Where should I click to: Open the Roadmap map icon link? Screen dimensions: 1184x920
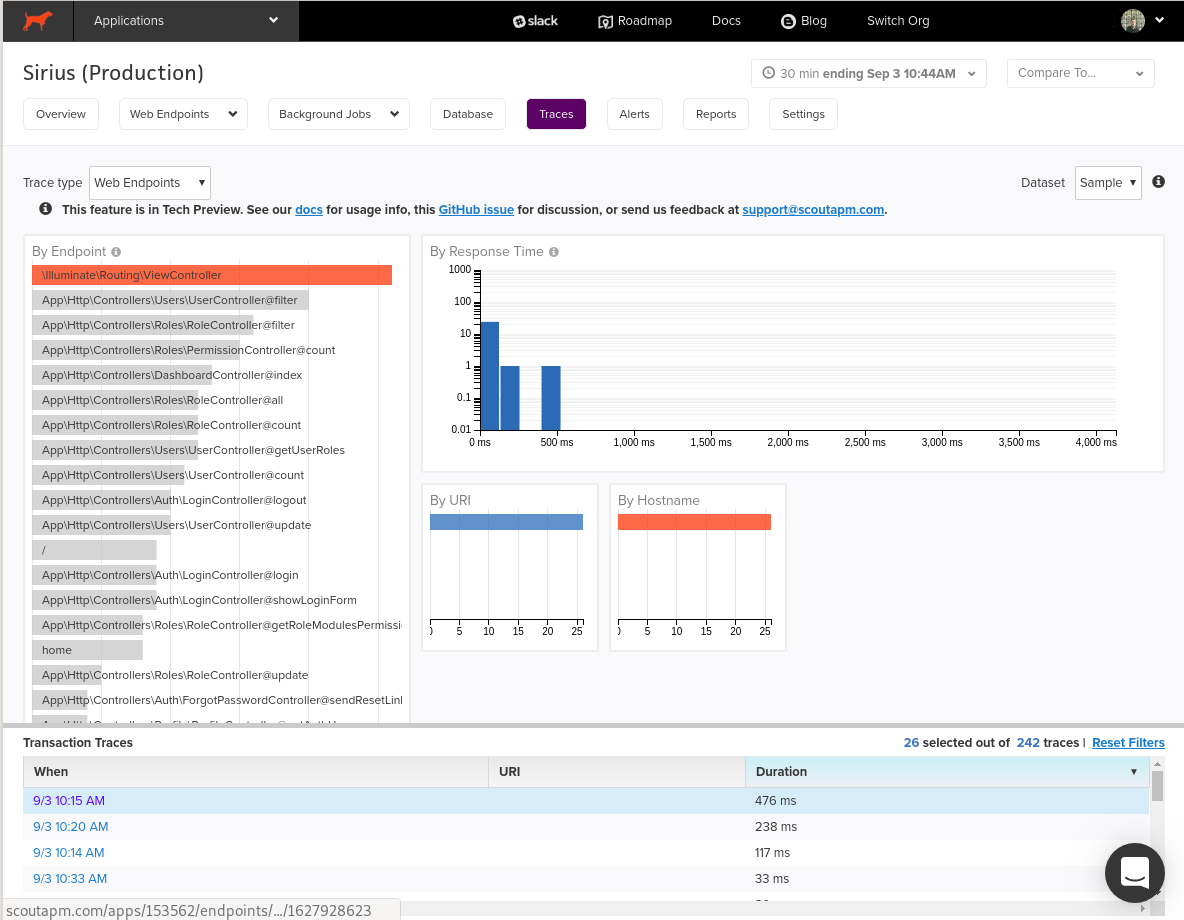tap(605, 21)
